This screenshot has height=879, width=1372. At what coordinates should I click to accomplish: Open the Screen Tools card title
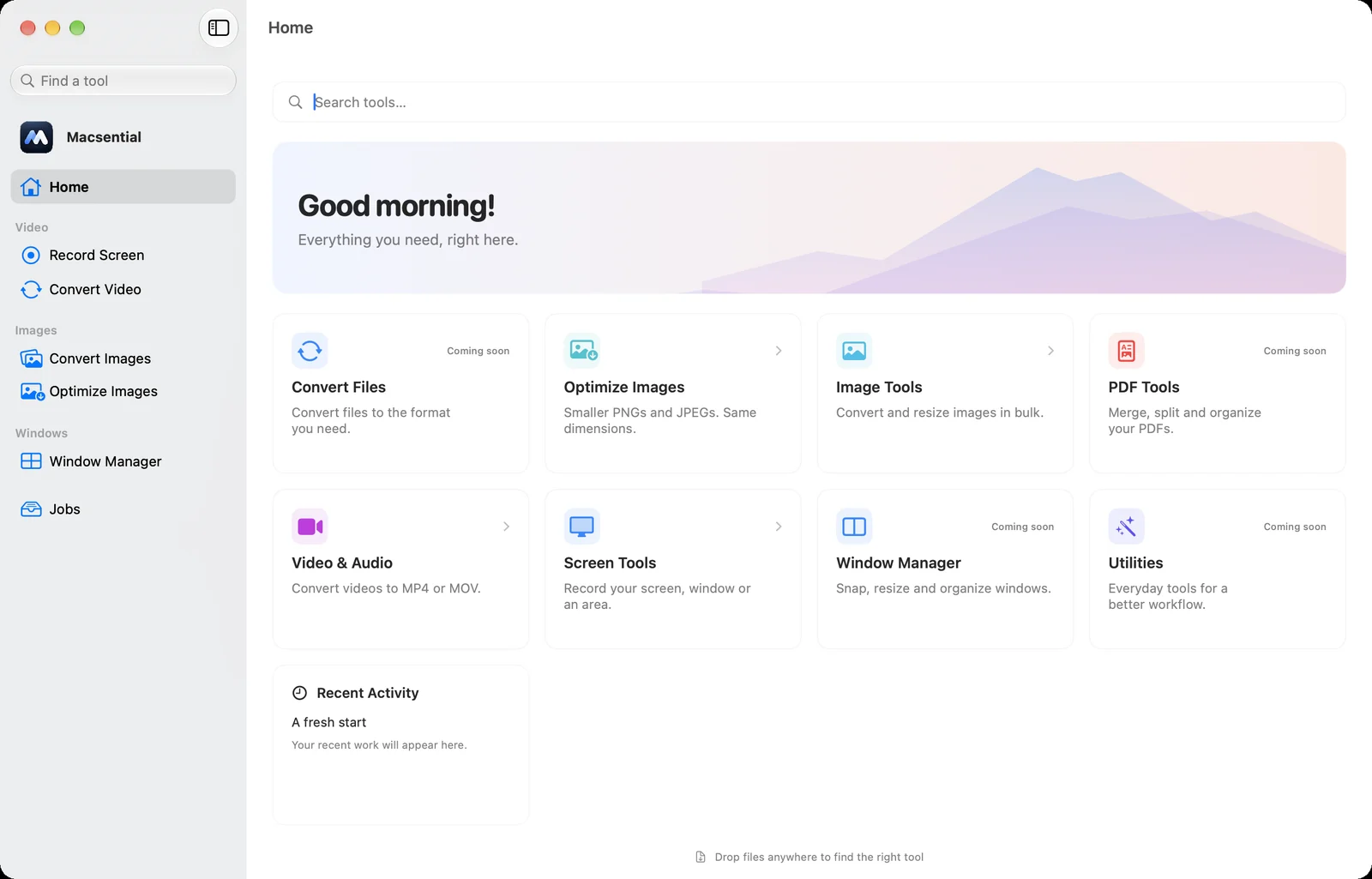[x=610, y=563]
